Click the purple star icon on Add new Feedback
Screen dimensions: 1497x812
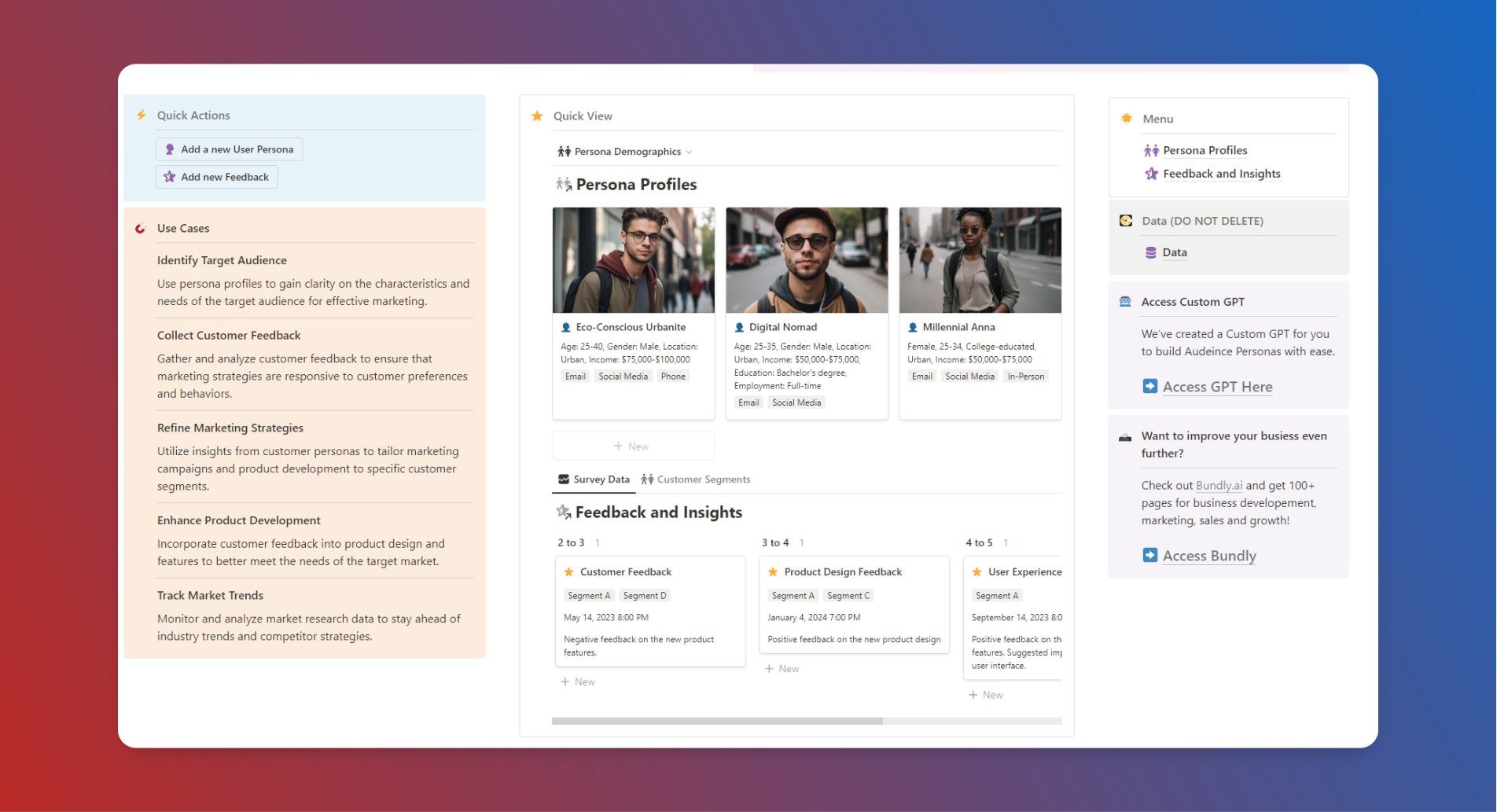tap(170, 177)
